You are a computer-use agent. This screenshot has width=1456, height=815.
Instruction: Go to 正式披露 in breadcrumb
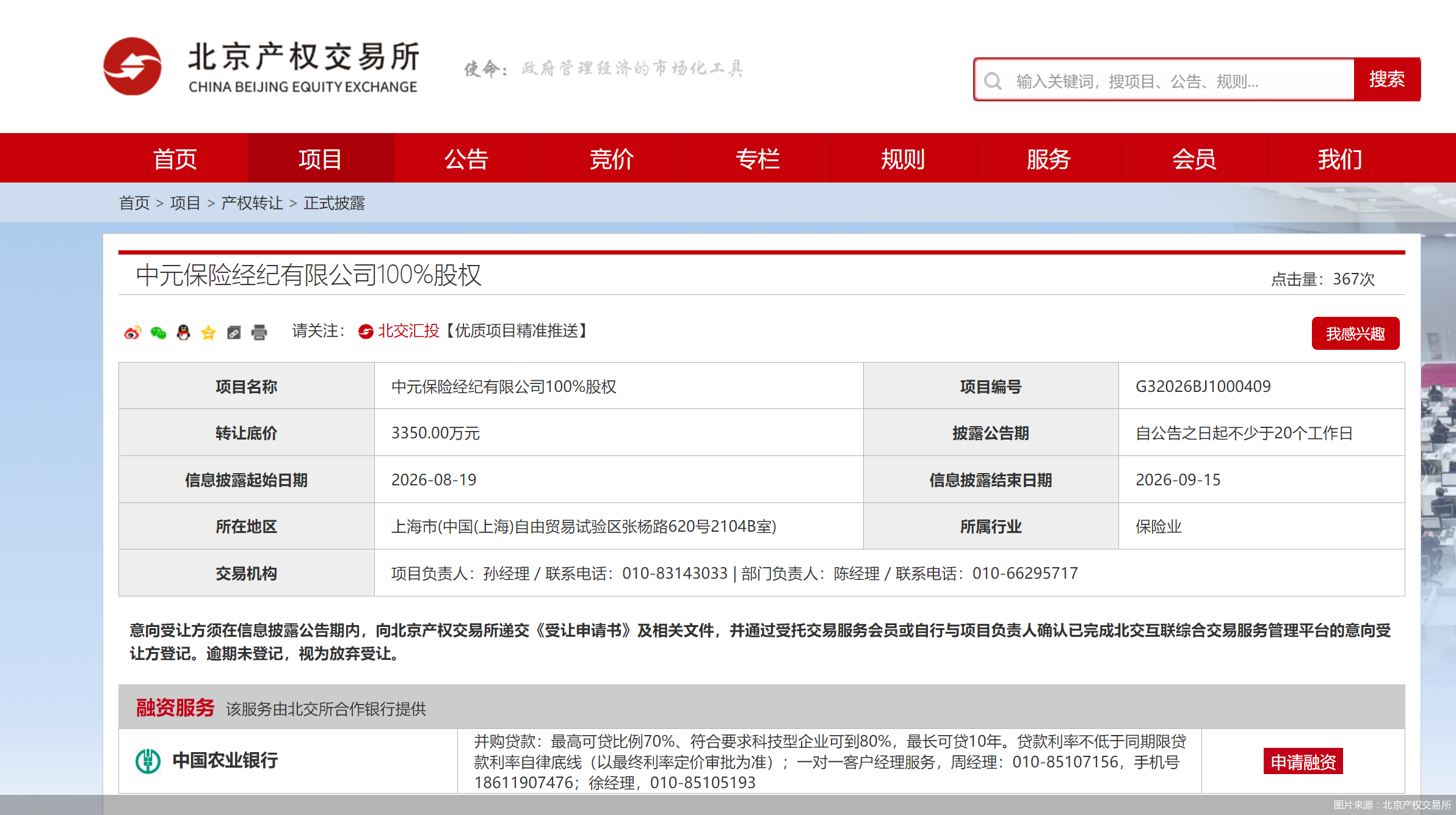tap(334, 203)
